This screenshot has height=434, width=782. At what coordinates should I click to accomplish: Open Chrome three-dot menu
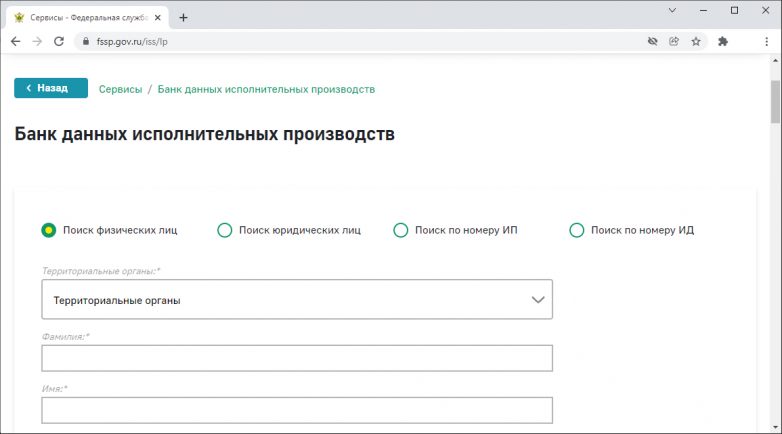coord(767,41)
